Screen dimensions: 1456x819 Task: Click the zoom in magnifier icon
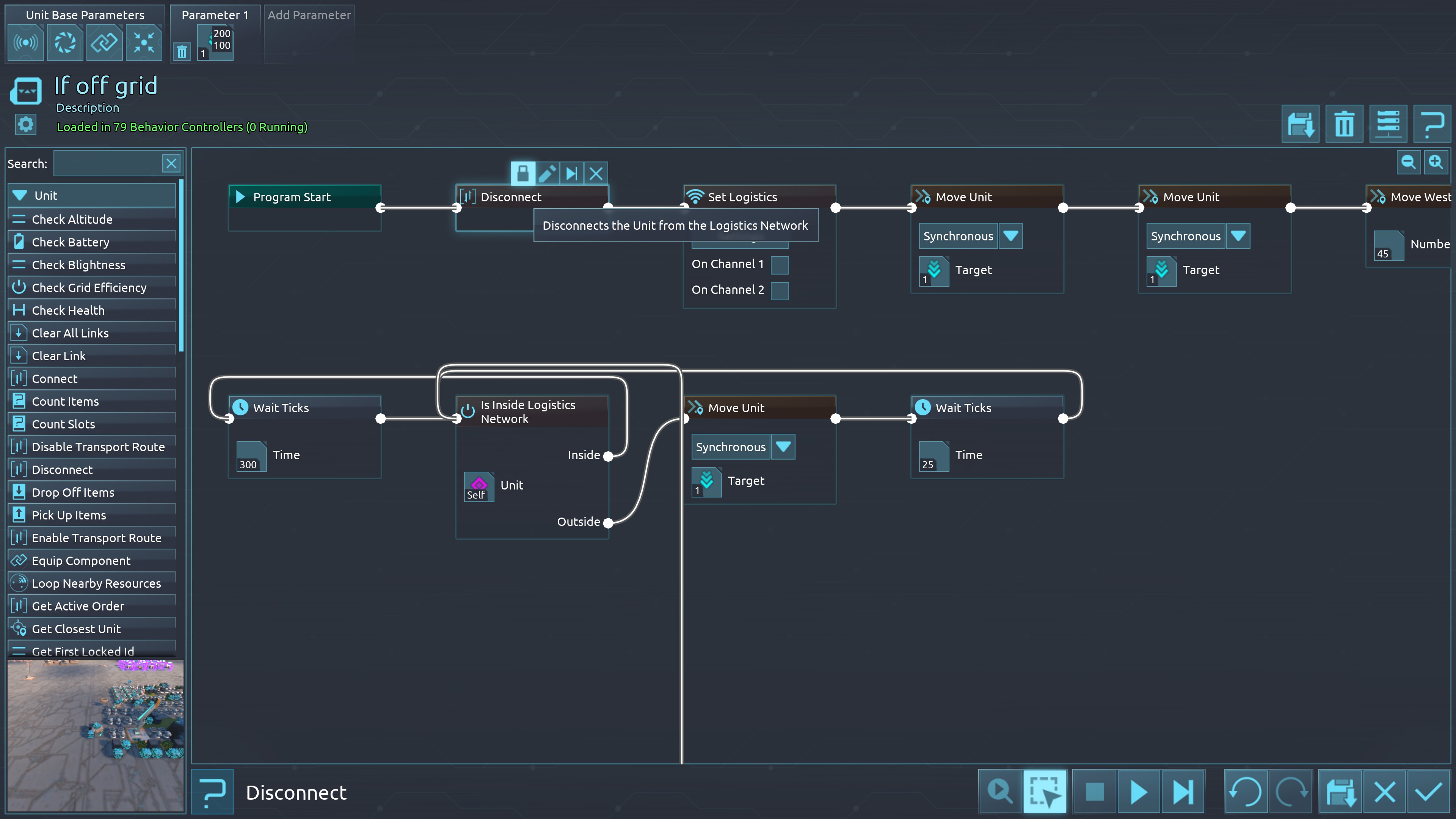[x=1436, y=162]
